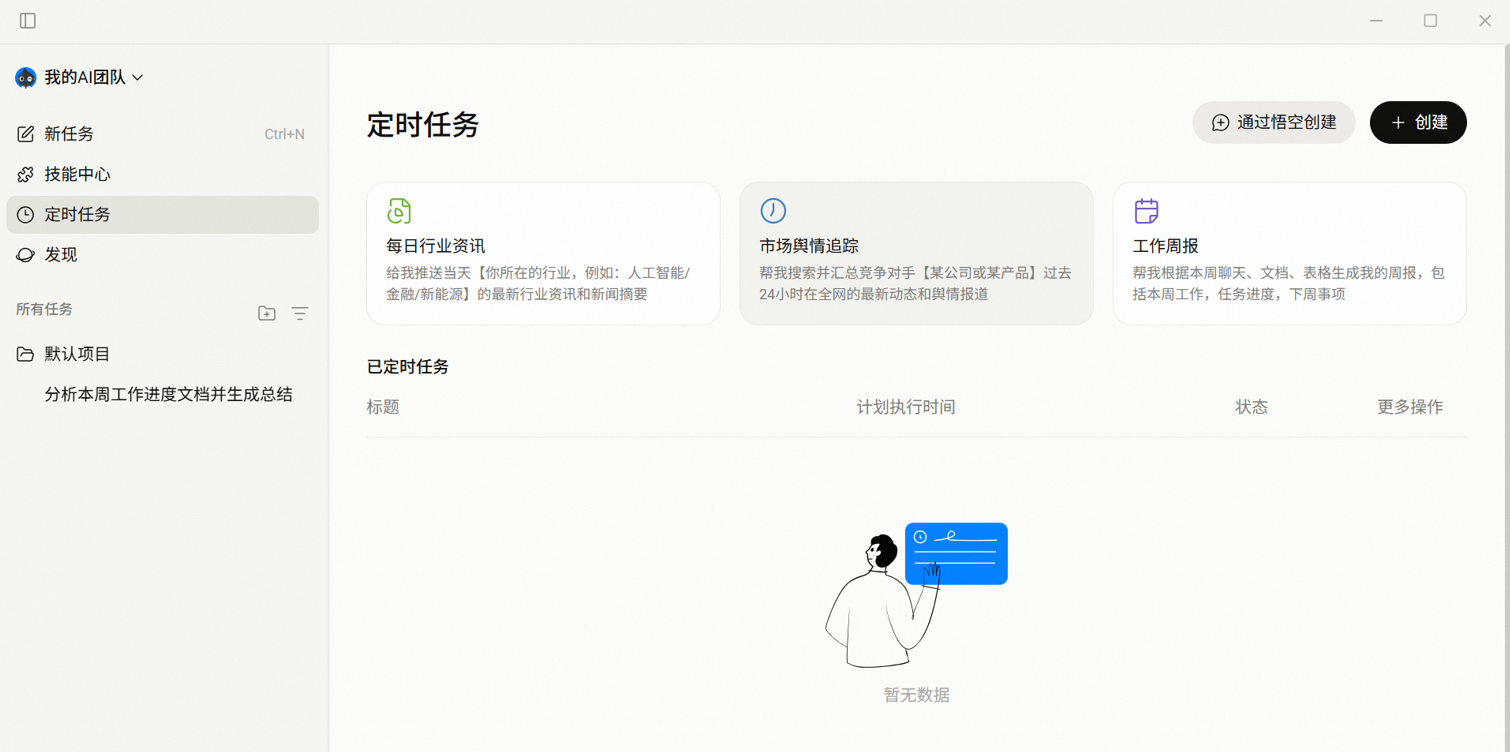
Task: Click the 通过悟空创建 button
Action: [x=1273, y=122]
